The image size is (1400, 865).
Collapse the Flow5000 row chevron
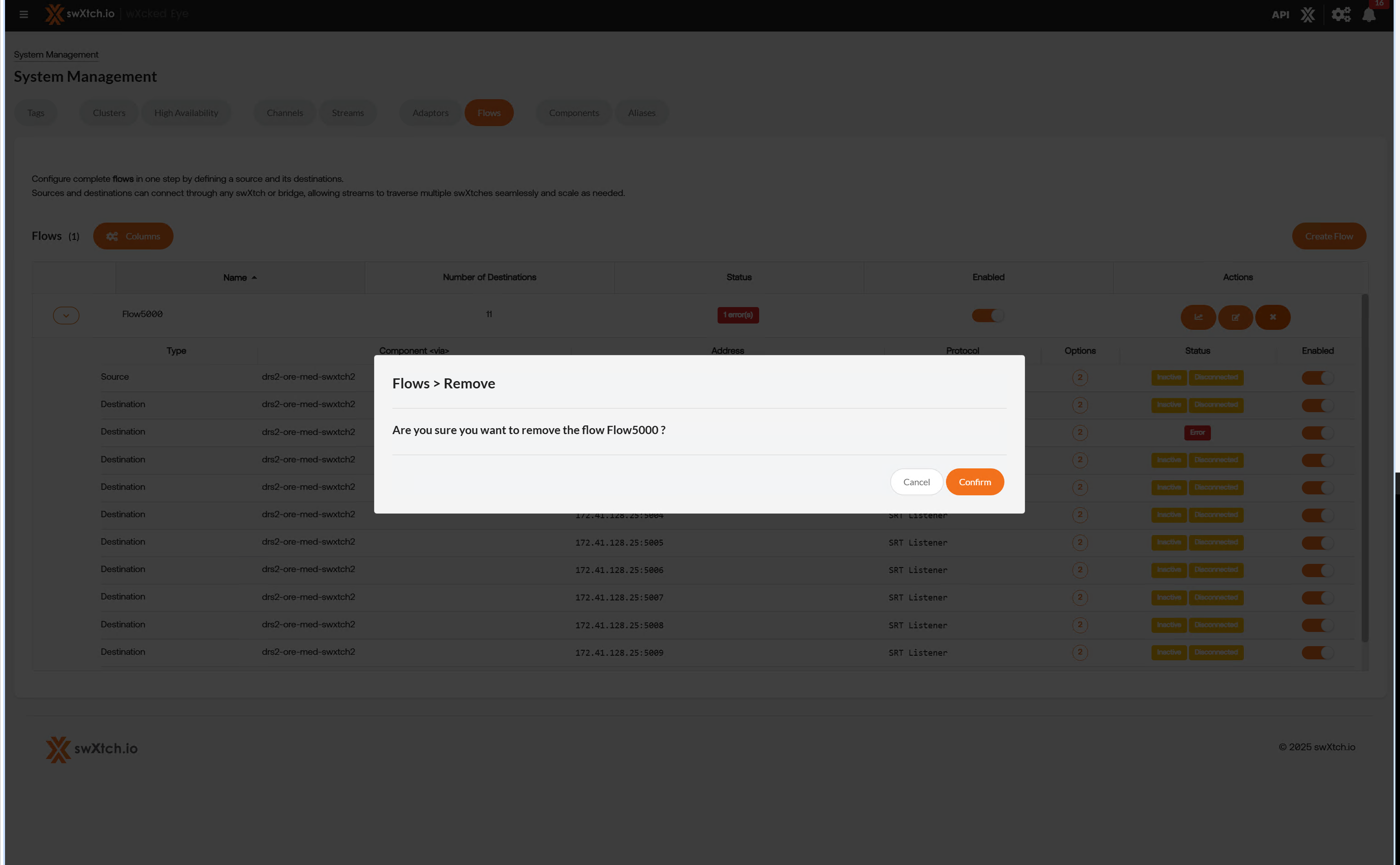(66, 315)
